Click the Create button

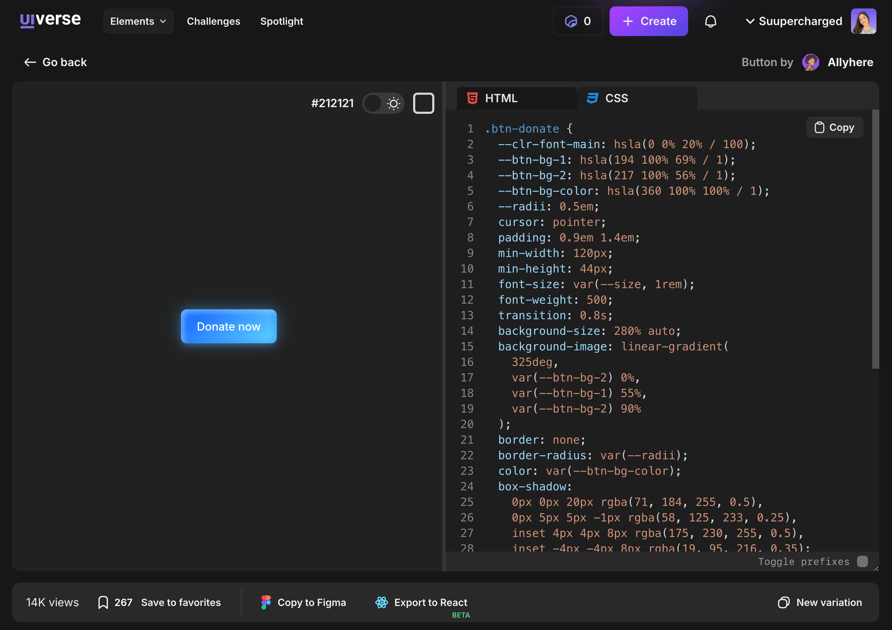648,21
